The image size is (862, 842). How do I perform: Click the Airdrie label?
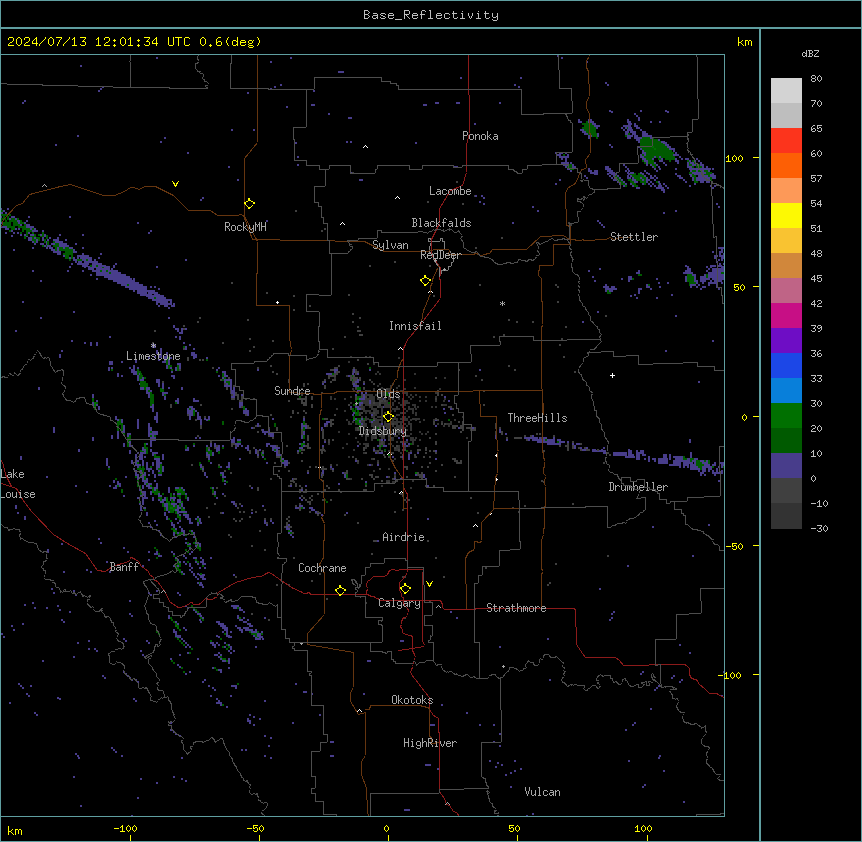404,537
